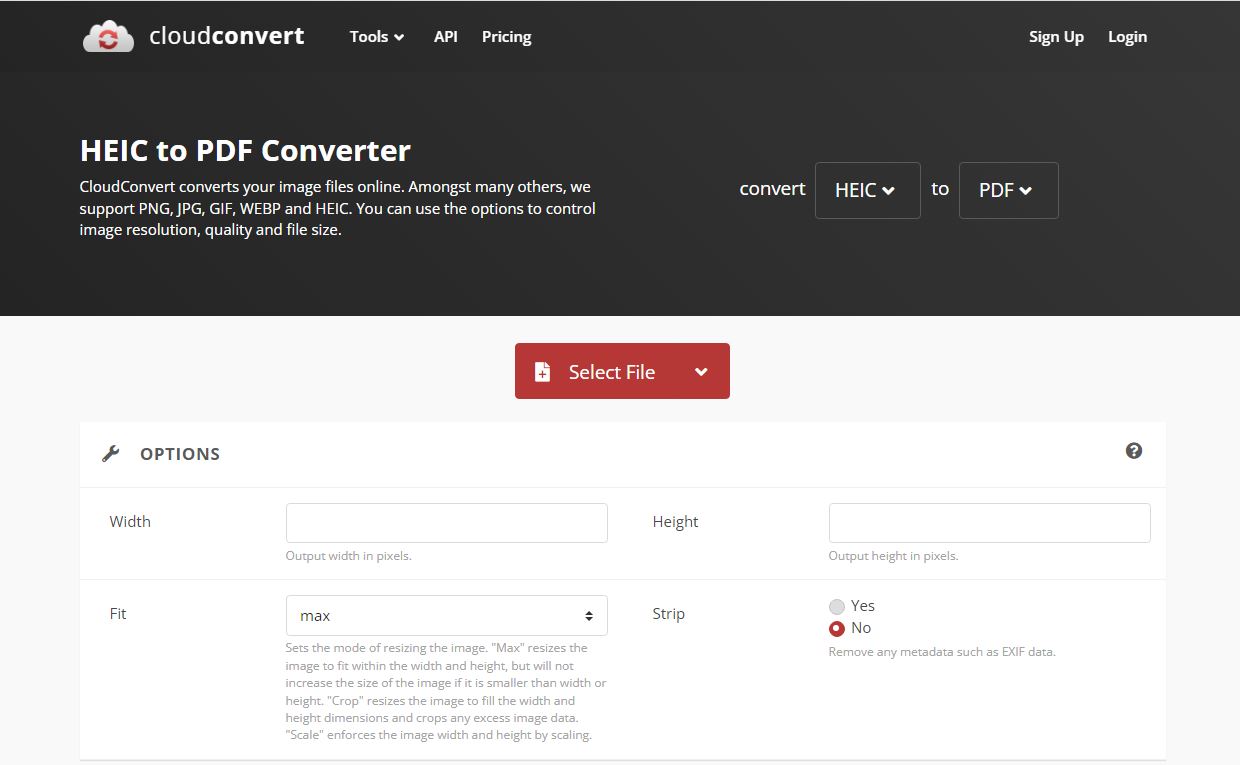Open the Pricing page
Image resolution: width=1240 pixels, height=765 pixels.
tap(506, 37)
